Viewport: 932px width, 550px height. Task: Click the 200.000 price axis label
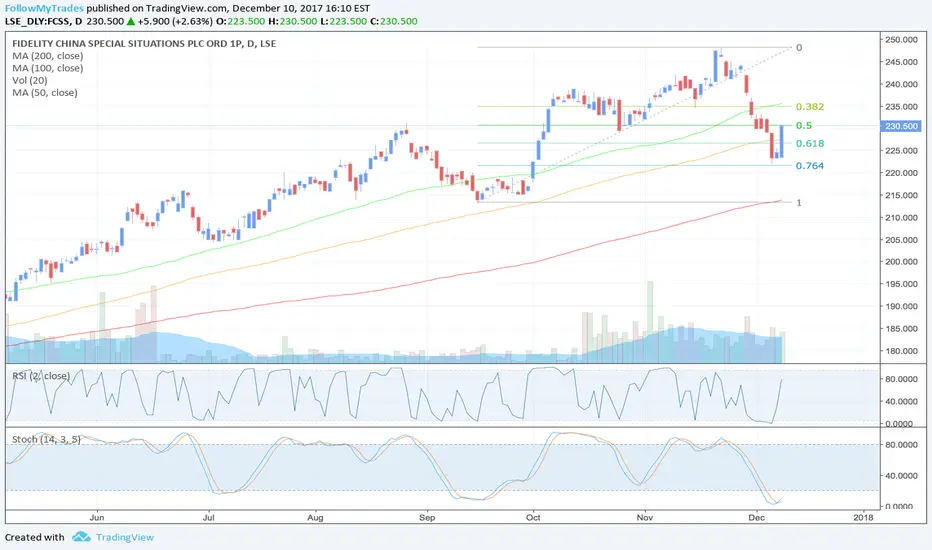click(x=902, y=262)
